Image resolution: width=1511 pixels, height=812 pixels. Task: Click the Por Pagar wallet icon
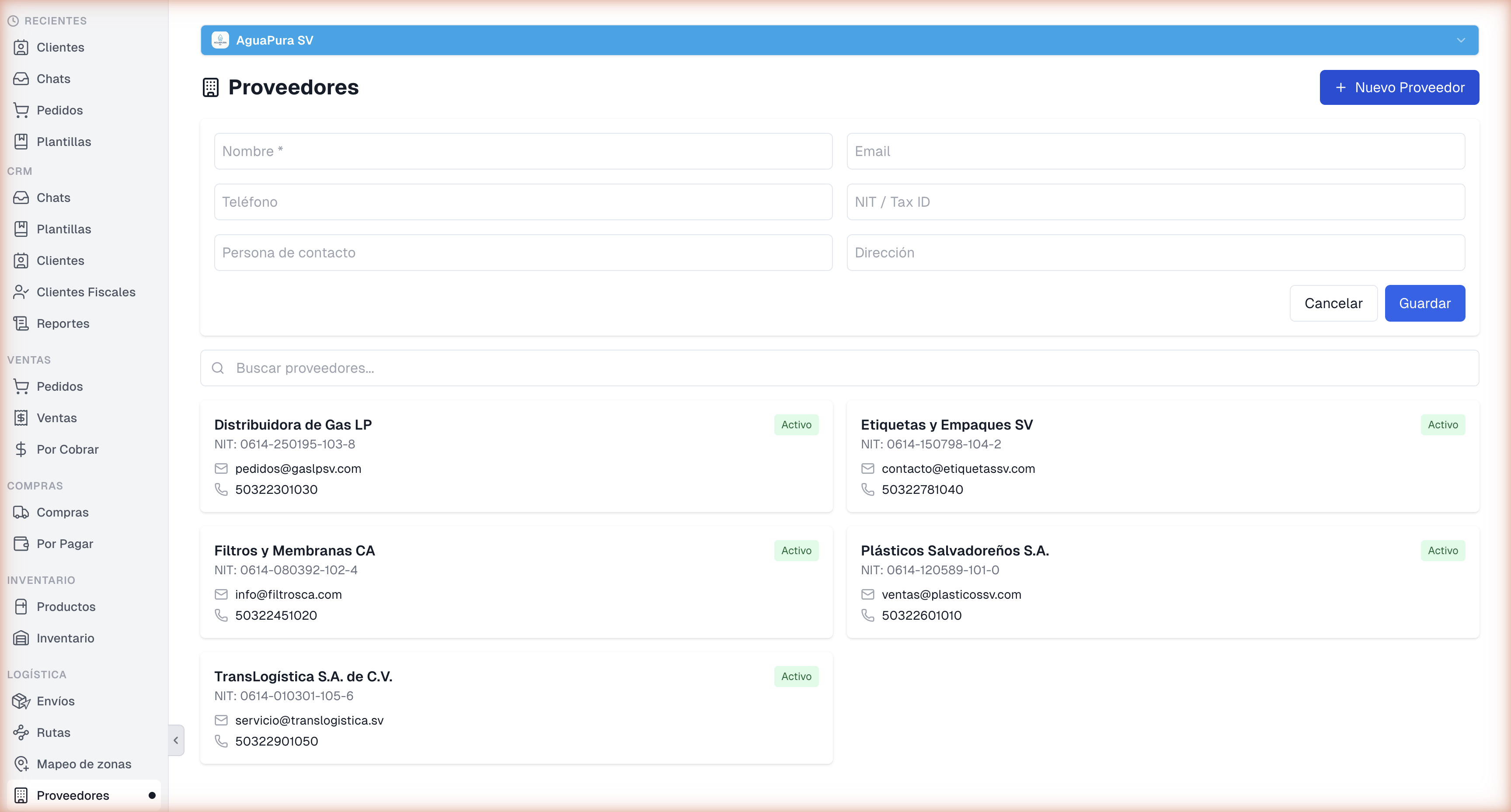[21, 544]
